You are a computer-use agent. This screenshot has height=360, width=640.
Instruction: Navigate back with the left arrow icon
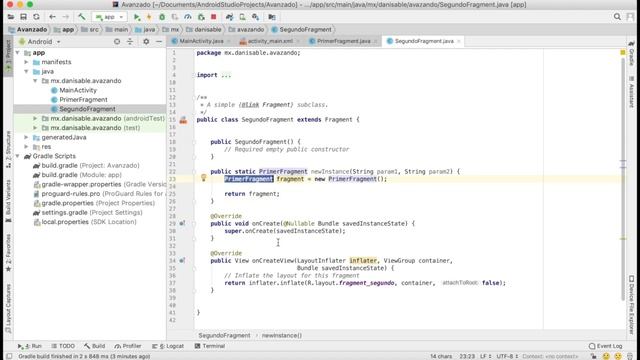click(52, 17)
